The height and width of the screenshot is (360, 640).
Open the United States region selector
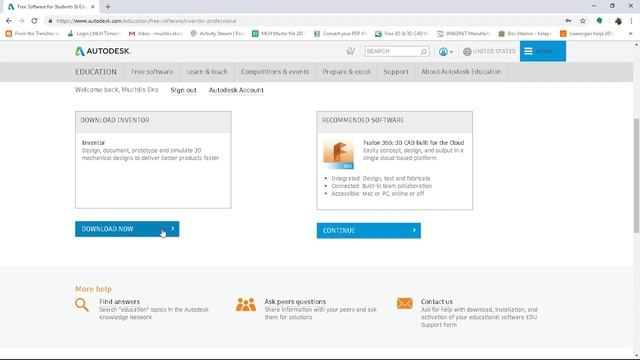pos(489,51)
